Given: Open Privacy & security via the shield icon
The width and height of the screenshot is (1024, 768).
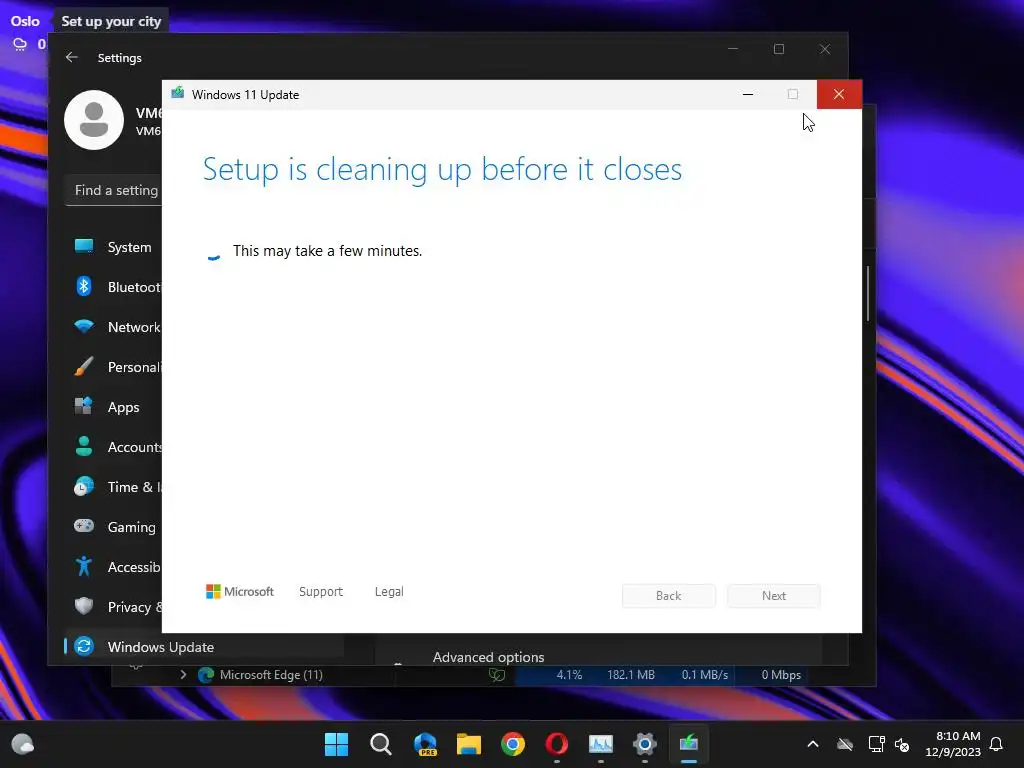Looking at the screenshot, I should click(x=84, y=606).
